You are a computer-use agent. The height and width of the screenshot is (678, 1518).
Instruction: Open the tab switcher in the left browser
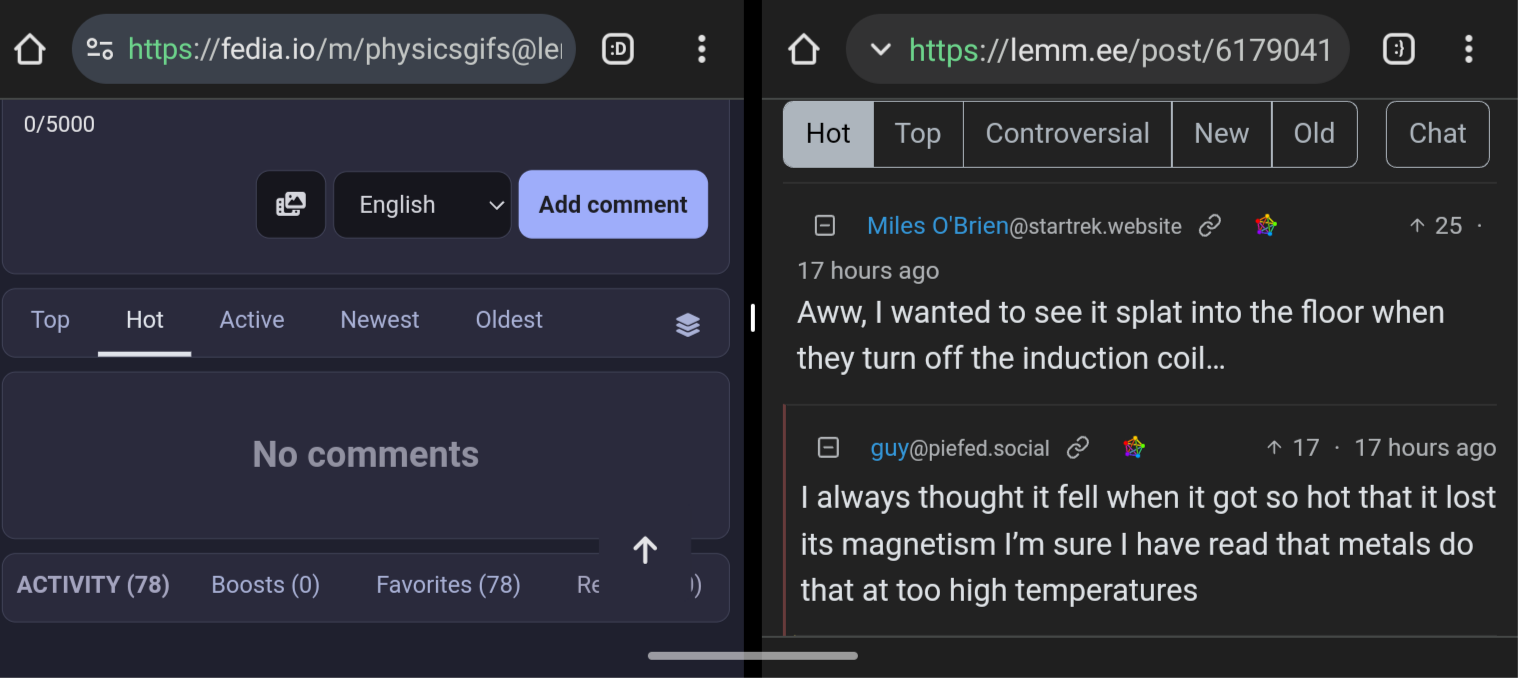click(618, 49)
